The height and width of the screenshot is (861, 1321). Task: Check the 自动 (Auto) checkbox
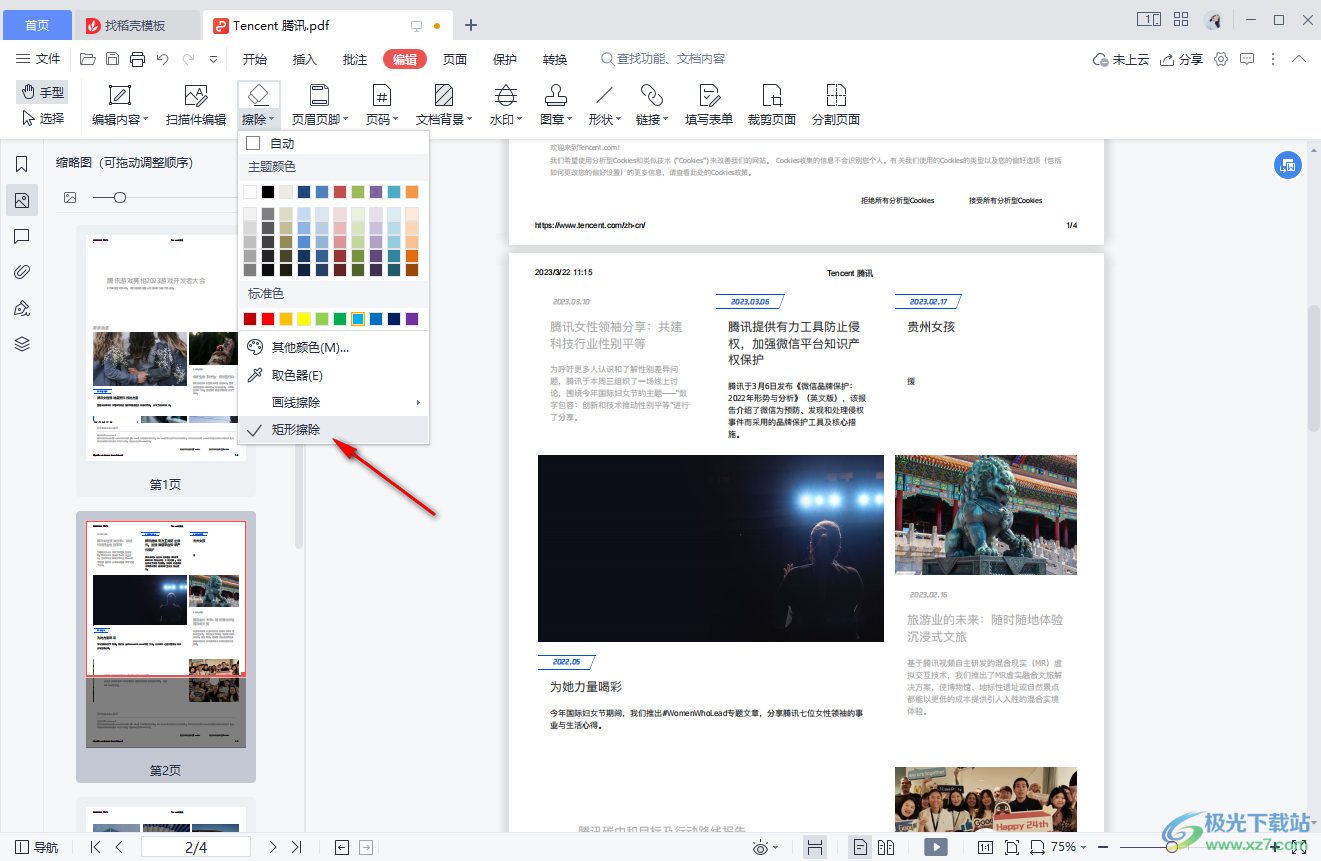point(253,144)
